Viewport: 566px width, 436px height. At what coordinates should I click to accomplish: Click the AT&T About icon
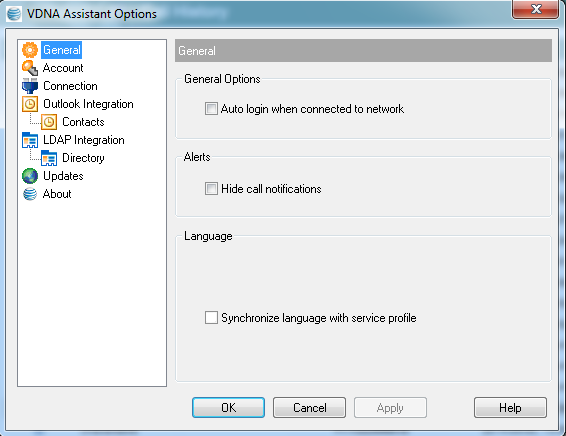(x=30, y=194)
